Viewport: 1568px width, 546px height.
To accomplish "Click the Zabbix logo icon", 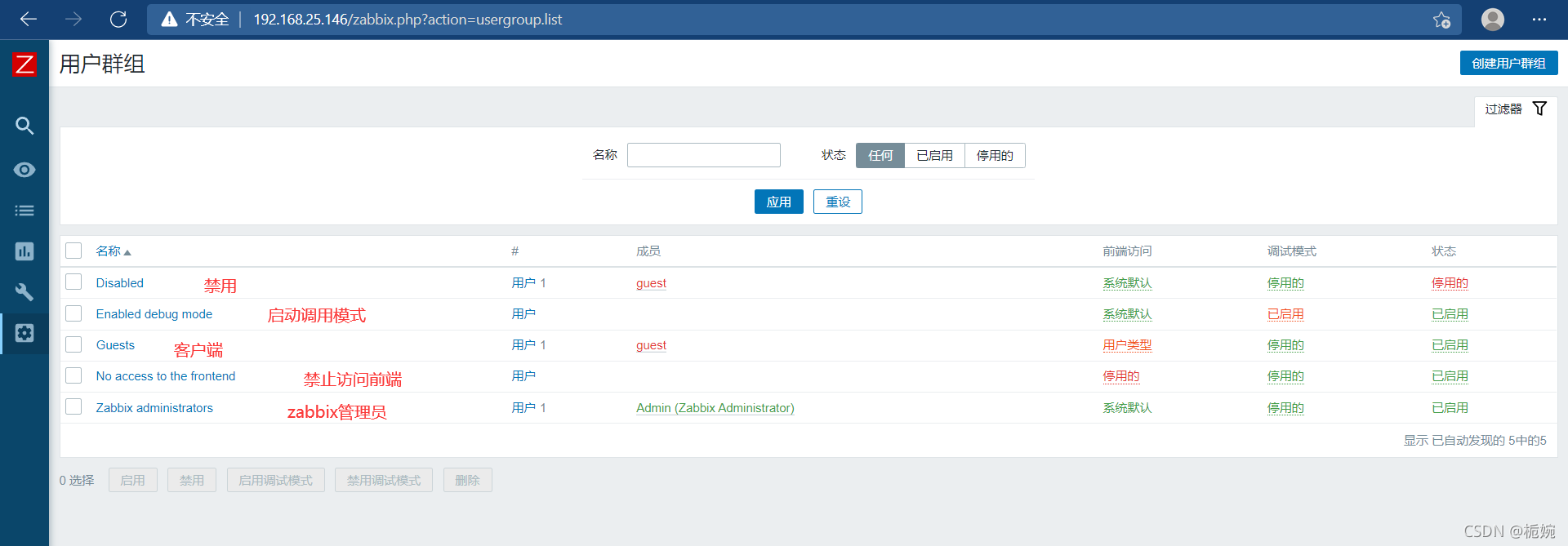I will 24,64.
